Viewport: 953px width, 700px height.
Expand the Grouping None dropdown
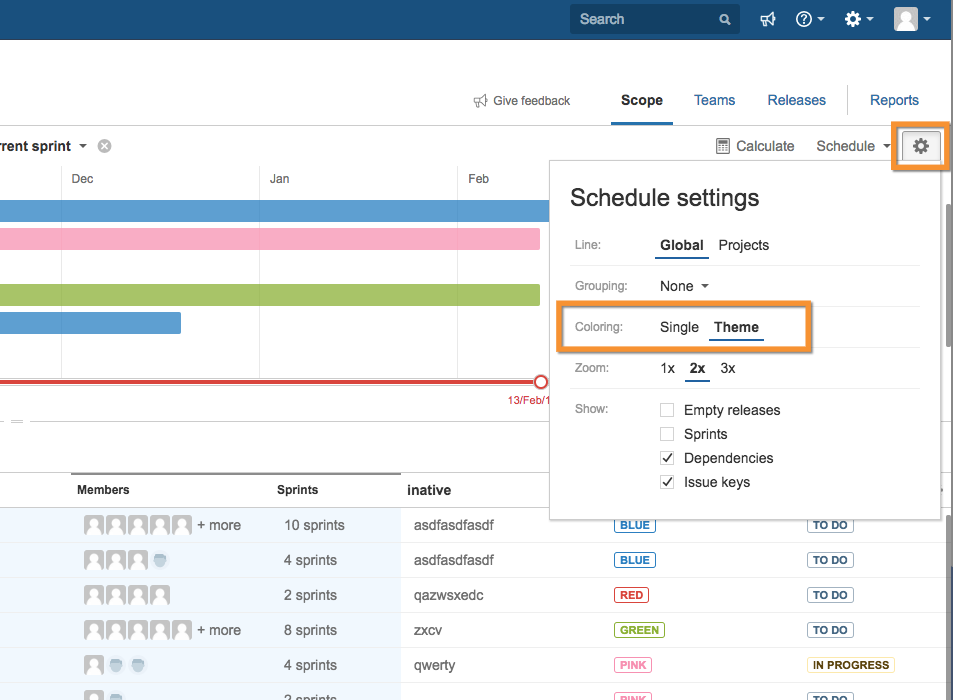coord(684,286)
